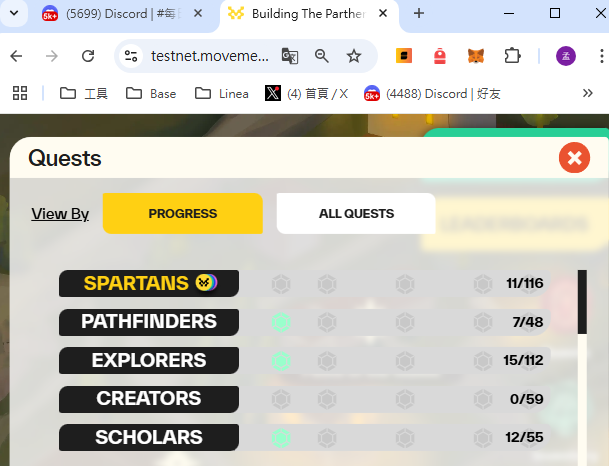Screen dimensions: 609x466
Task: Open the 工具 bookmark folder
Action: (x=84, y=94)
